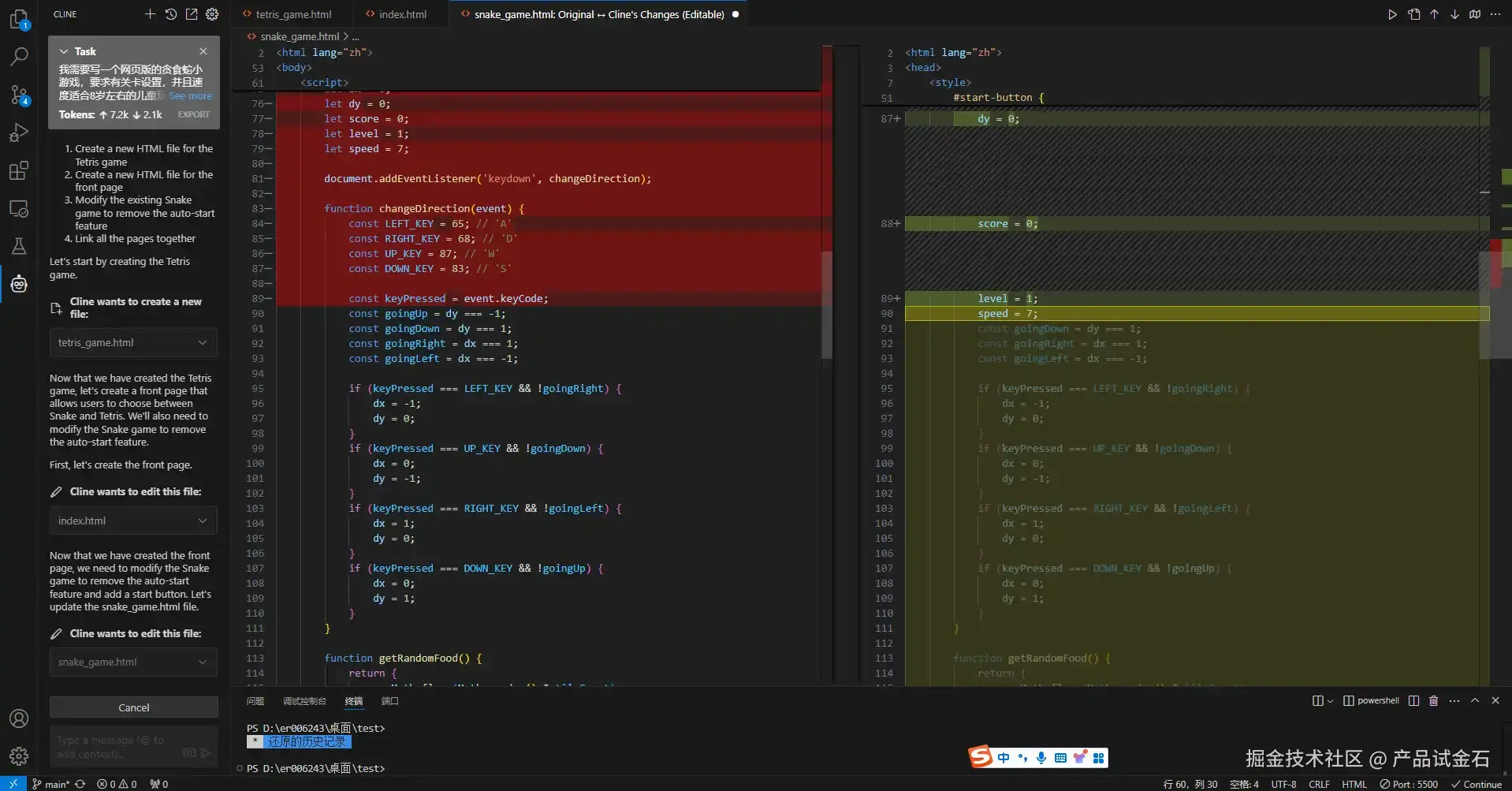Open the Manage gear in activity bar
This screenshot has height=791, width=1512.
click(19, 756)
